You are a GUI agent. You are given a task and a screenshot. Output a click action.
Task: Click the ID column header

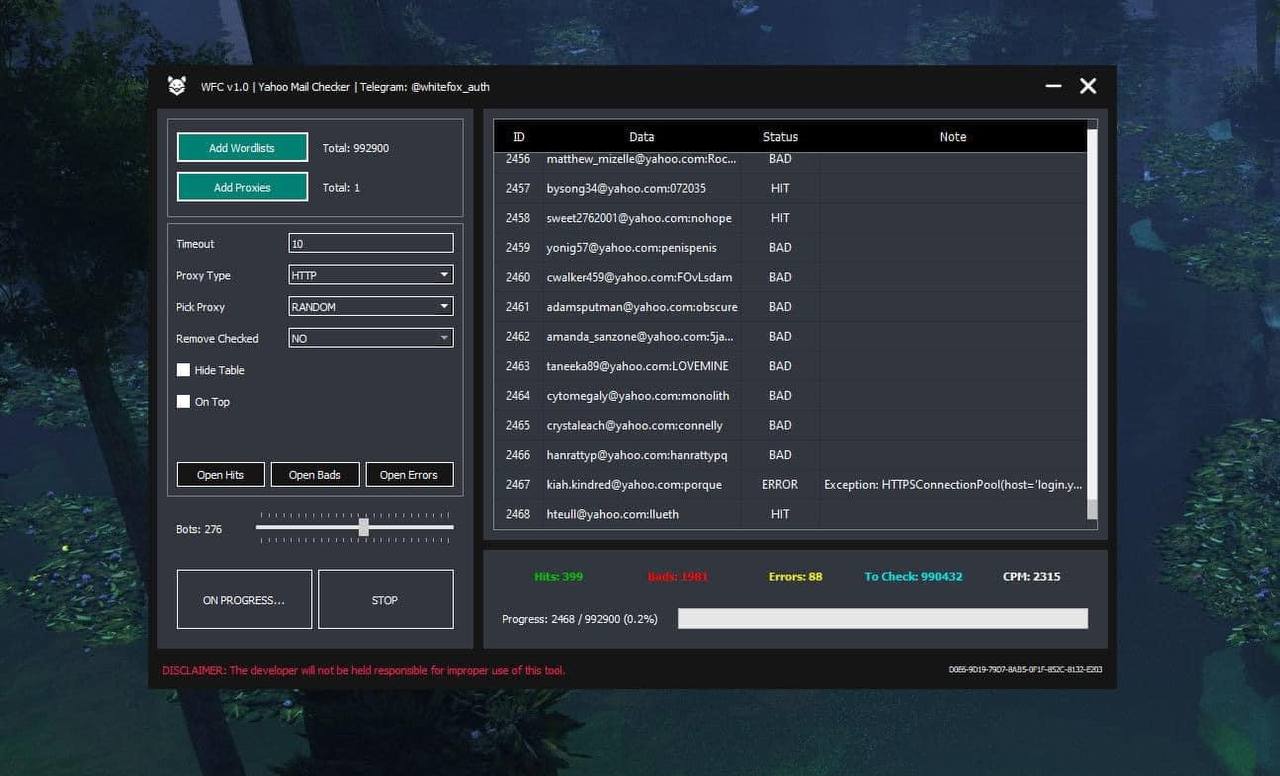518,137
